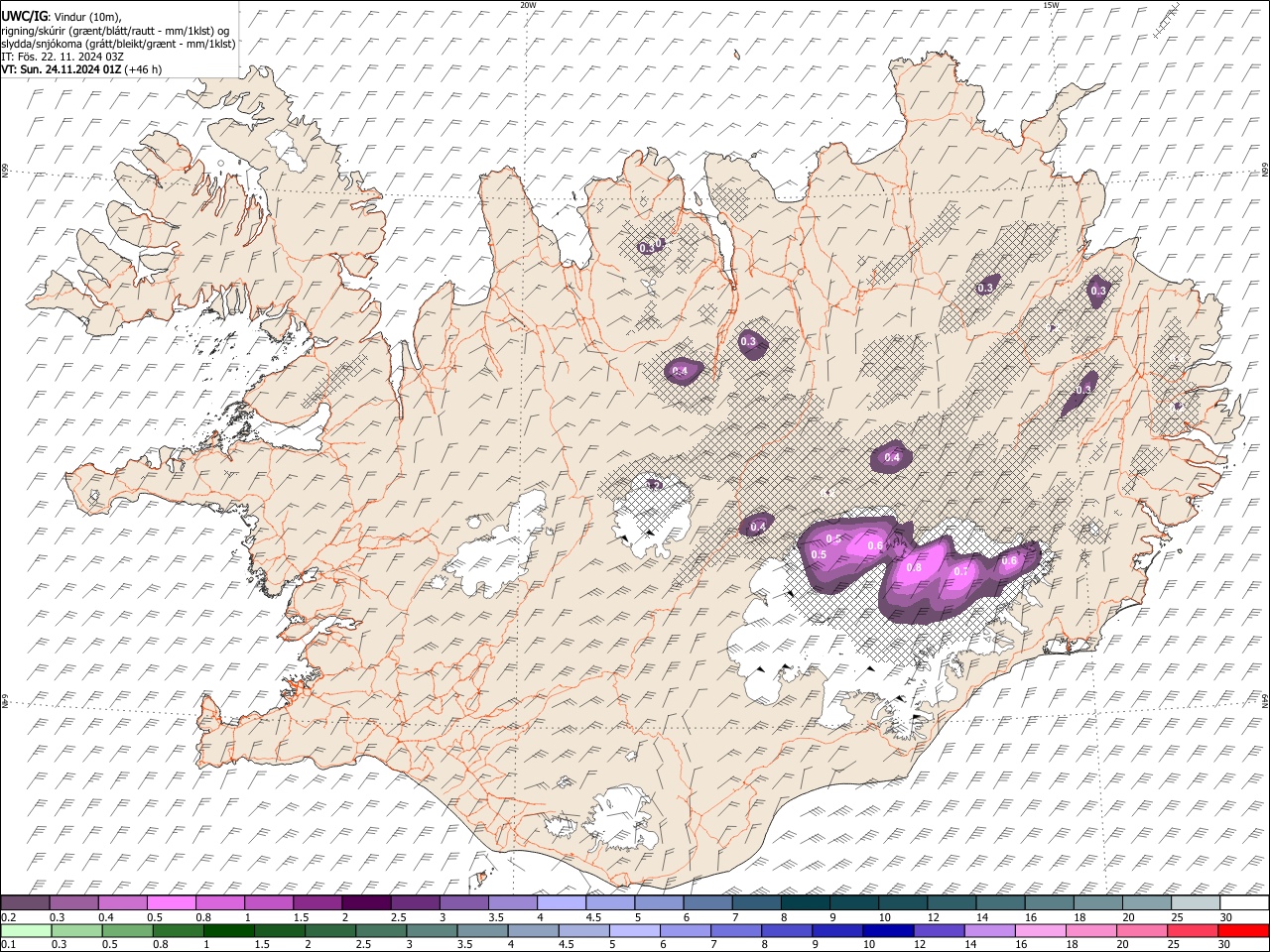Click the bright red swatch labeled 30 in the lower legend
Image resolution: width=1270 pixels, height=952 pixels.
tap(1245, 930)
